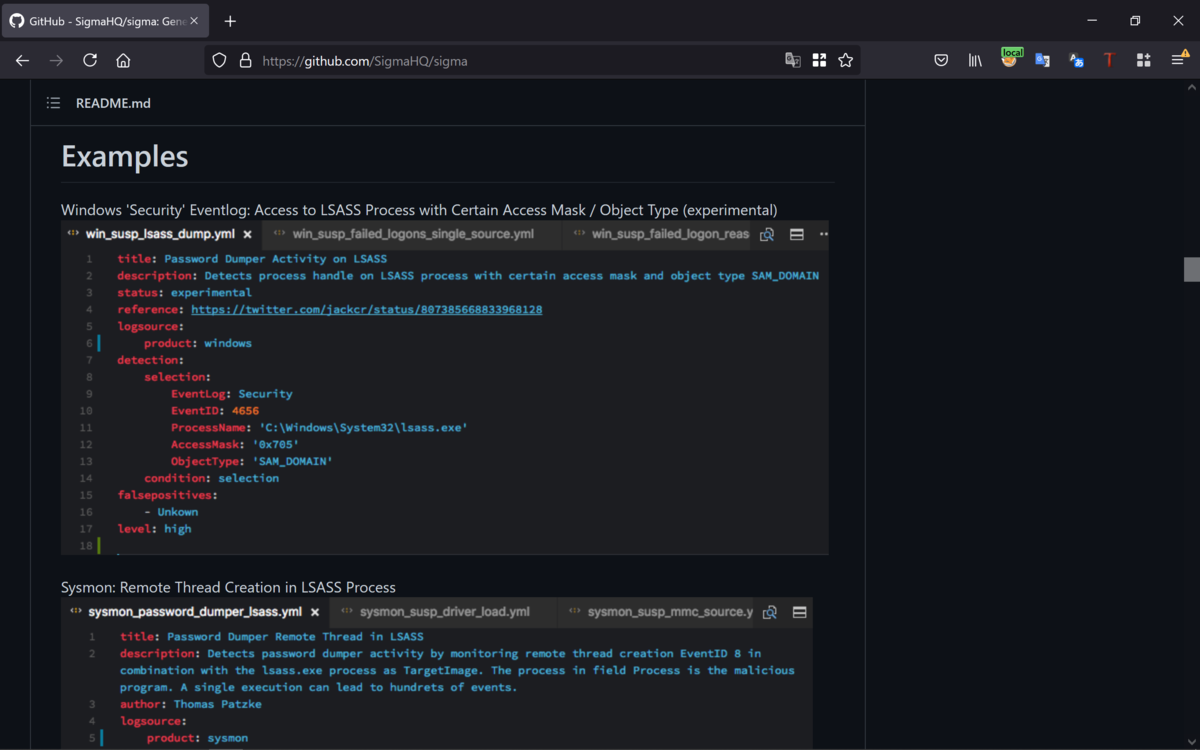The height and width of the screenshot is (750, 1200).
Task: Click "Sysmon: Remote Thread Creation in LSASS Process" text
Action: coord(228,587)
